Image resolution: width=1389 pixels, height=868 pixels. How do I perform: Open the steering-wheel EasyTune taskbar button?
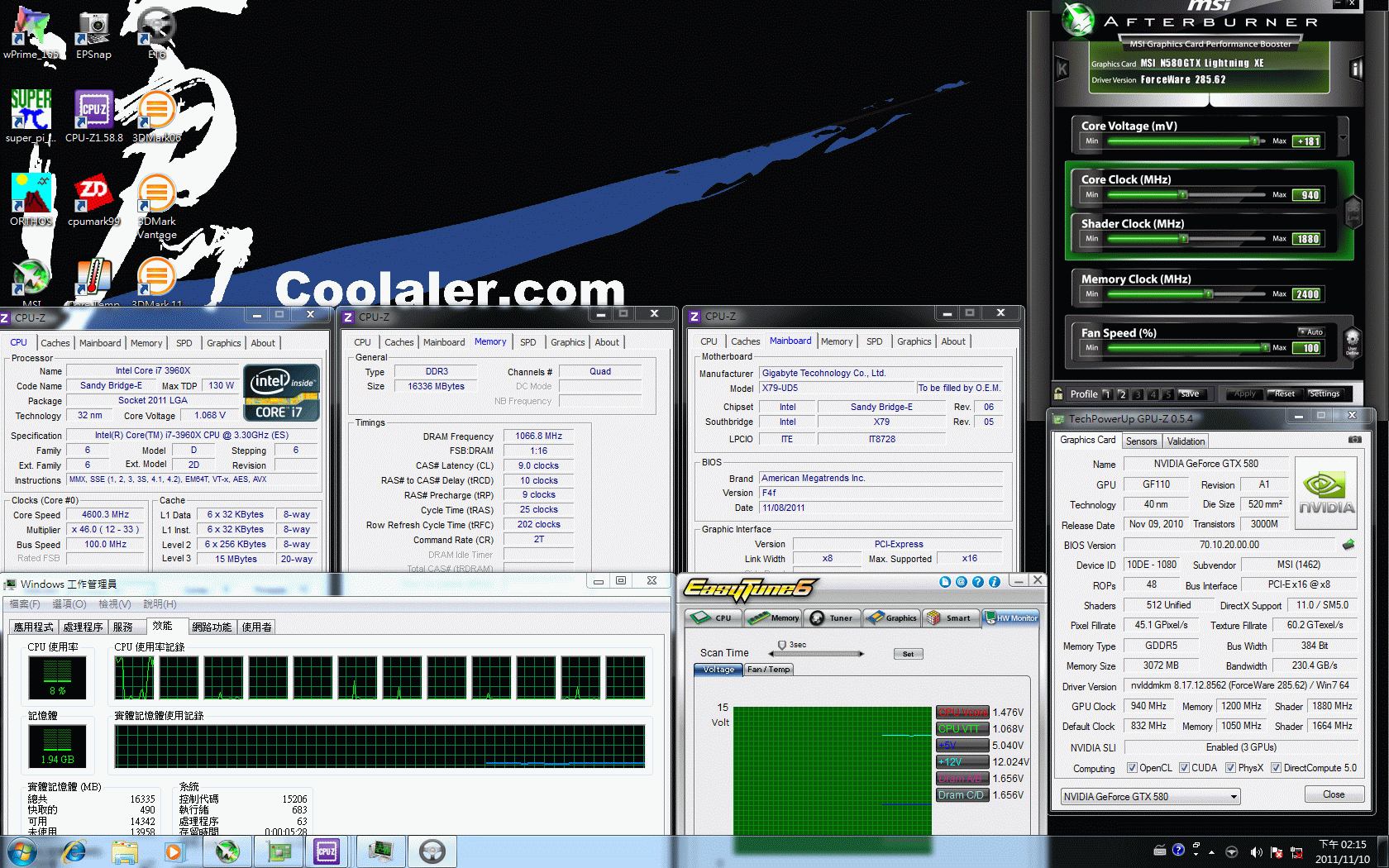(432, 851)
